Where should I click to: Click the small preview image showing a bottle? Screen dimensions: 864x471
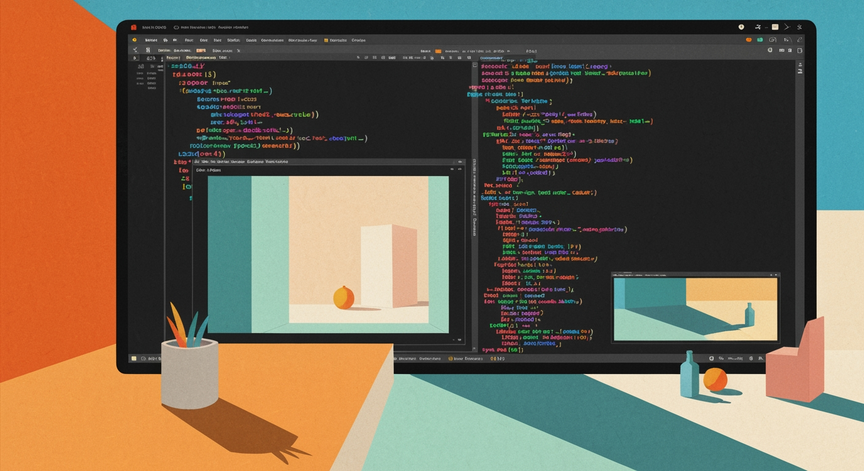pyautogui.click(x=695, y=309)
